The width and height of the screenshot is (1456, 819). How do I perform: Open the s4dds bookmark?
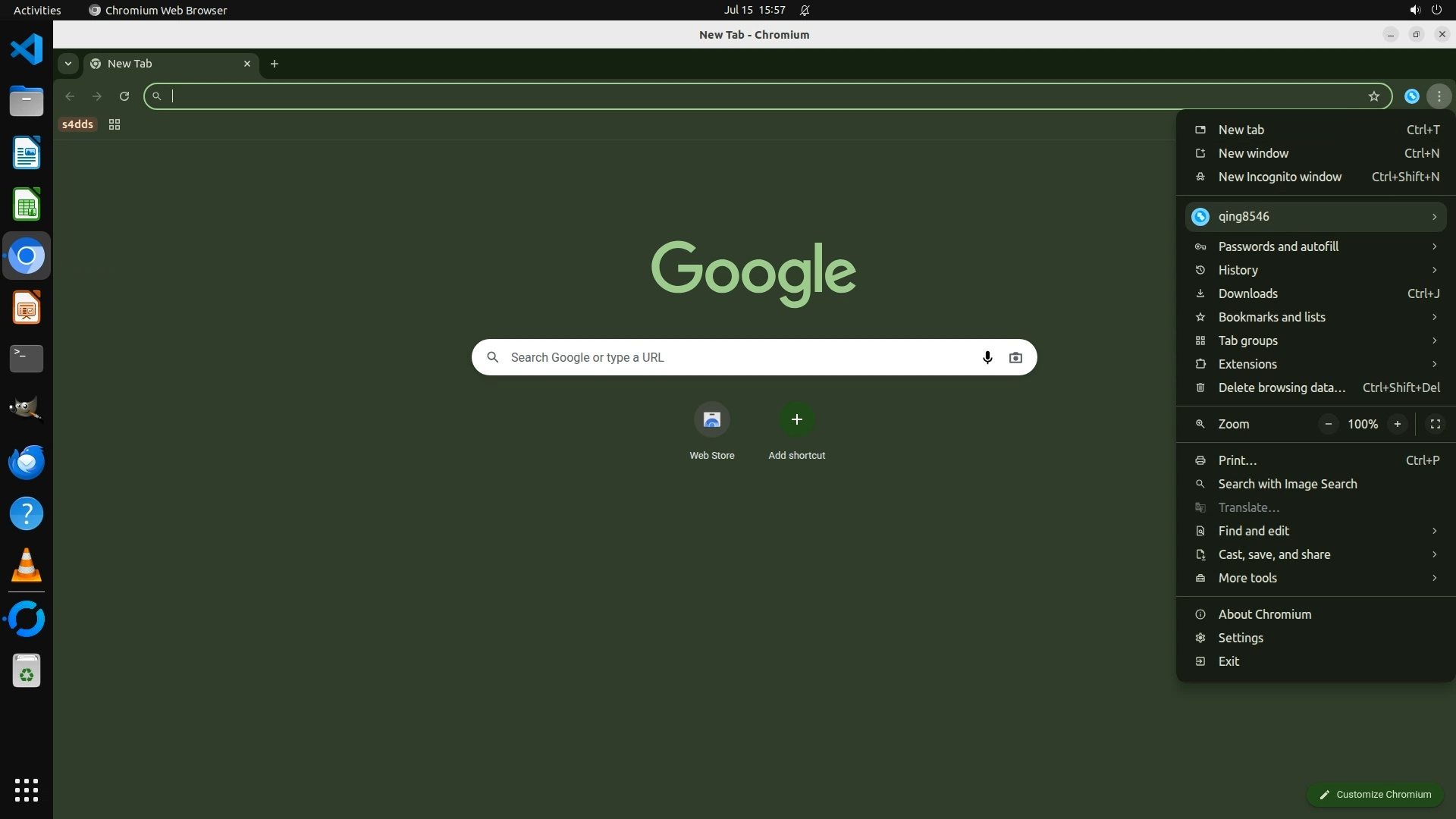pyautogui.click(x=77, y=124)
